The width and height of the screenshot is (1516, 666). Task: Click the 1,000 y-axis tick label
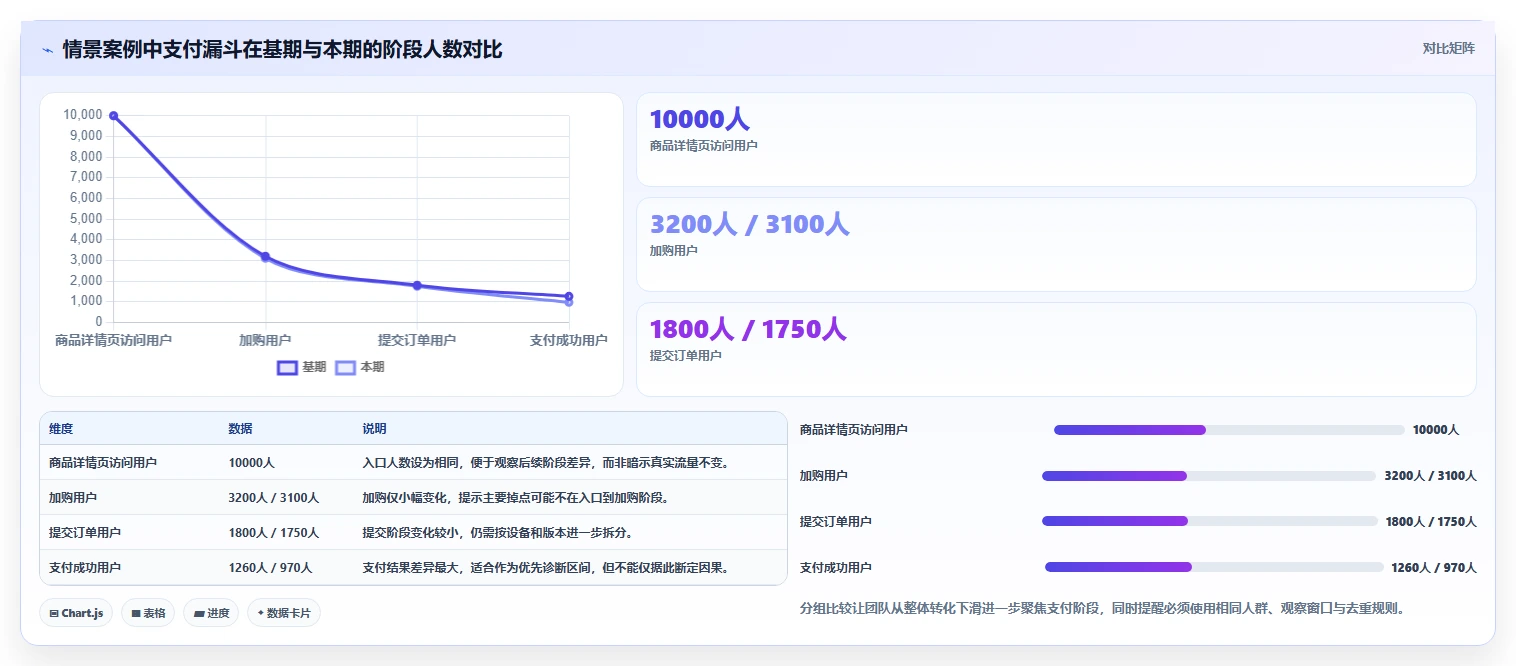(85, 301)
